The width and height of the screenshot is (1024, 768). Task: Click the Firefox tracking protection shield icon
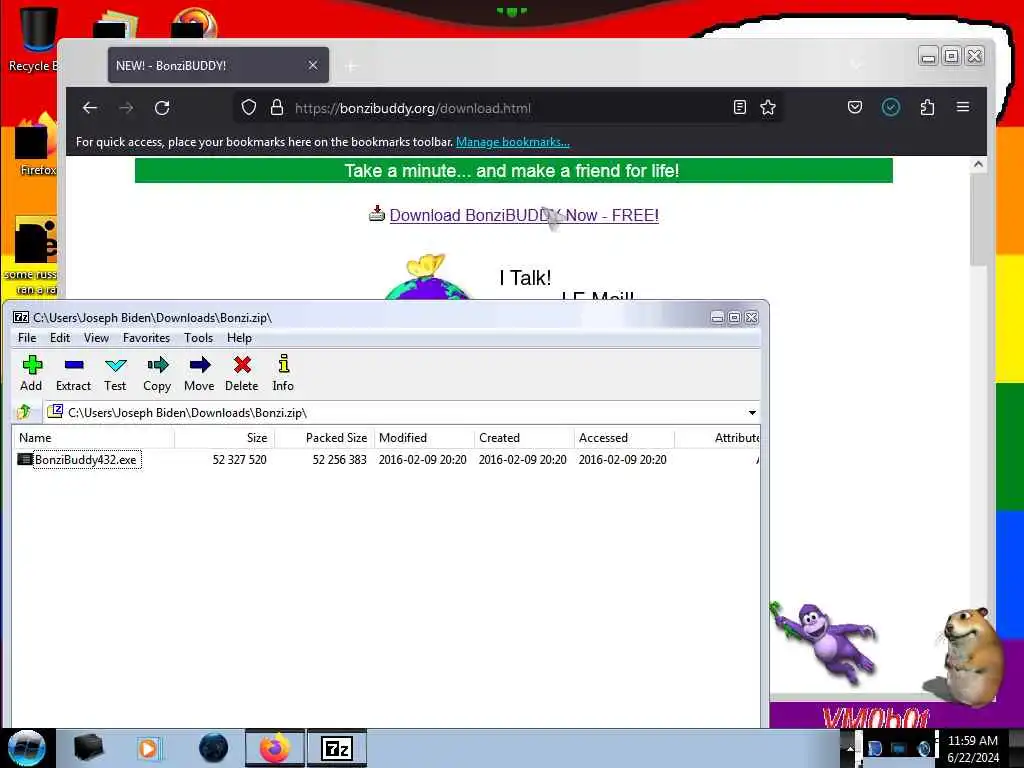248,107
